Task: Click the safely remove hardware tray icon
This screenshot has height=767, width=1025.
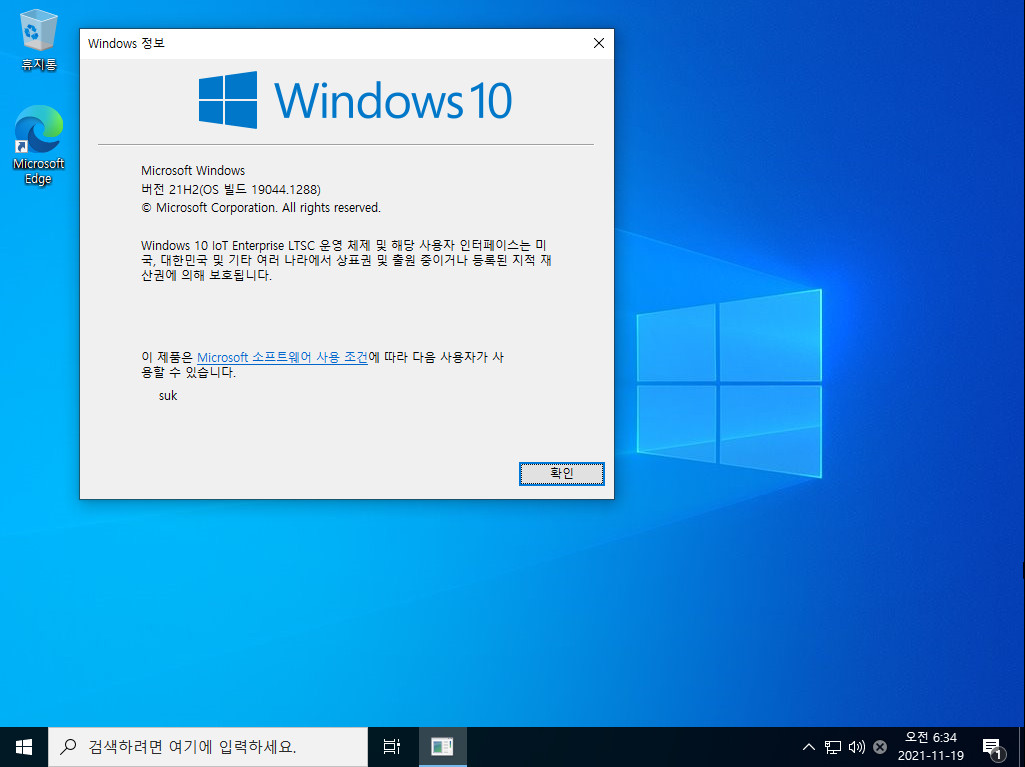Action: 880,746
